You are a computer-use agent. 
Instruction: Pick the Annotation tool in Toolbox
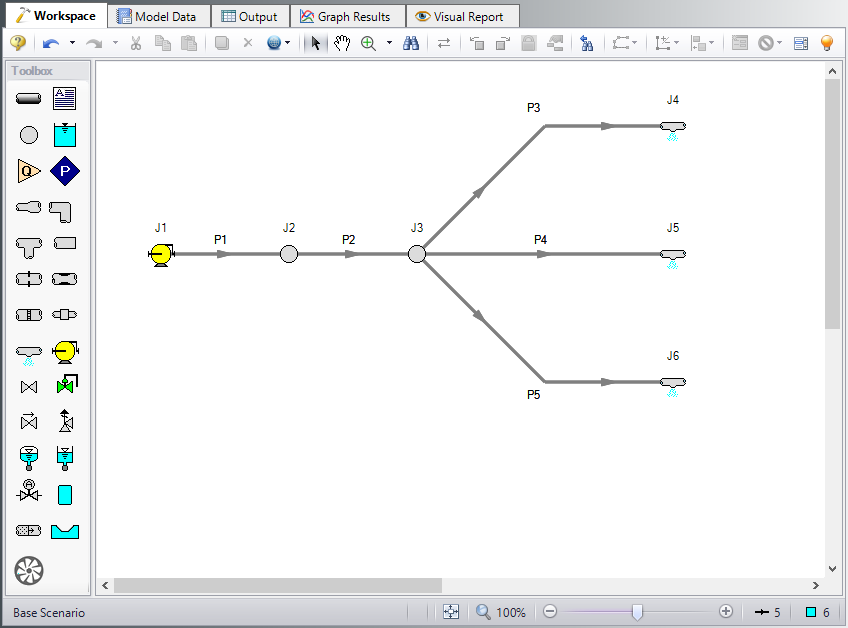coord(65,98)
